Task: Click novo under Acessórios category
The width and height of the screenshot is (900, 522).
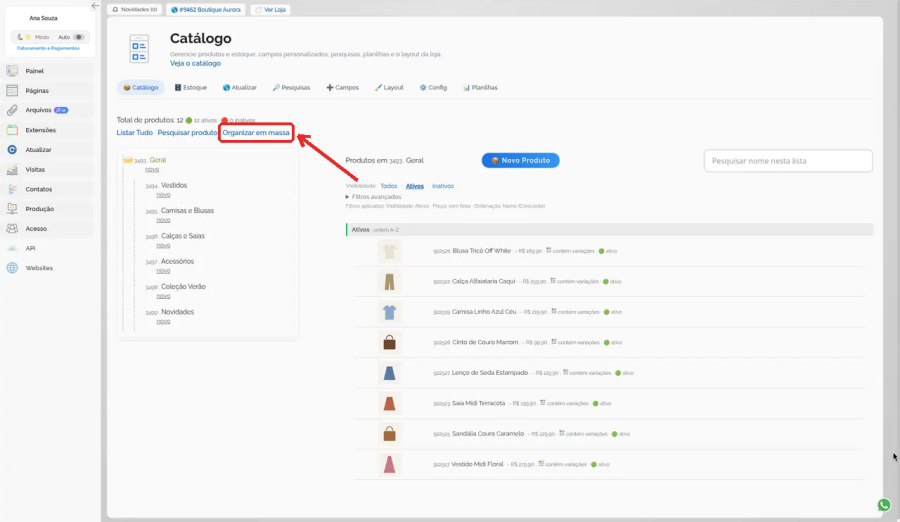Action: pos(163,271)
